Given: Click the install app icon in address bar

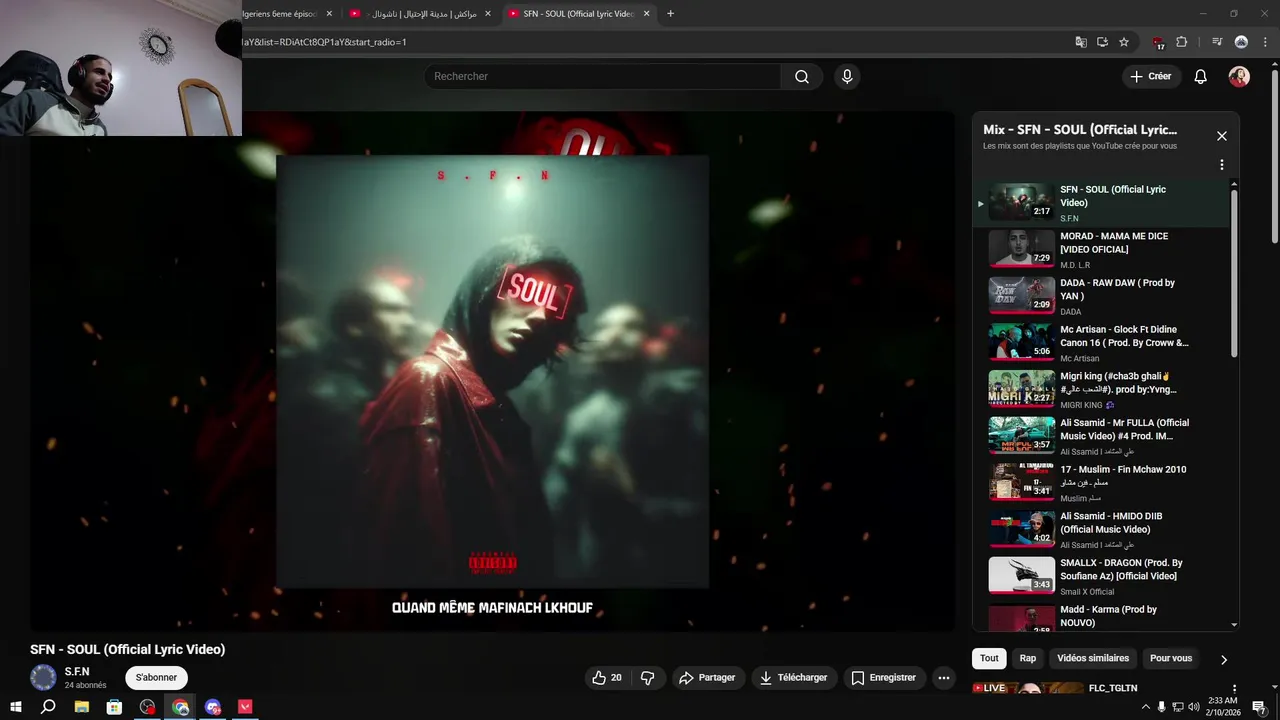Looking at the screenshot, I should [1102, 42].
